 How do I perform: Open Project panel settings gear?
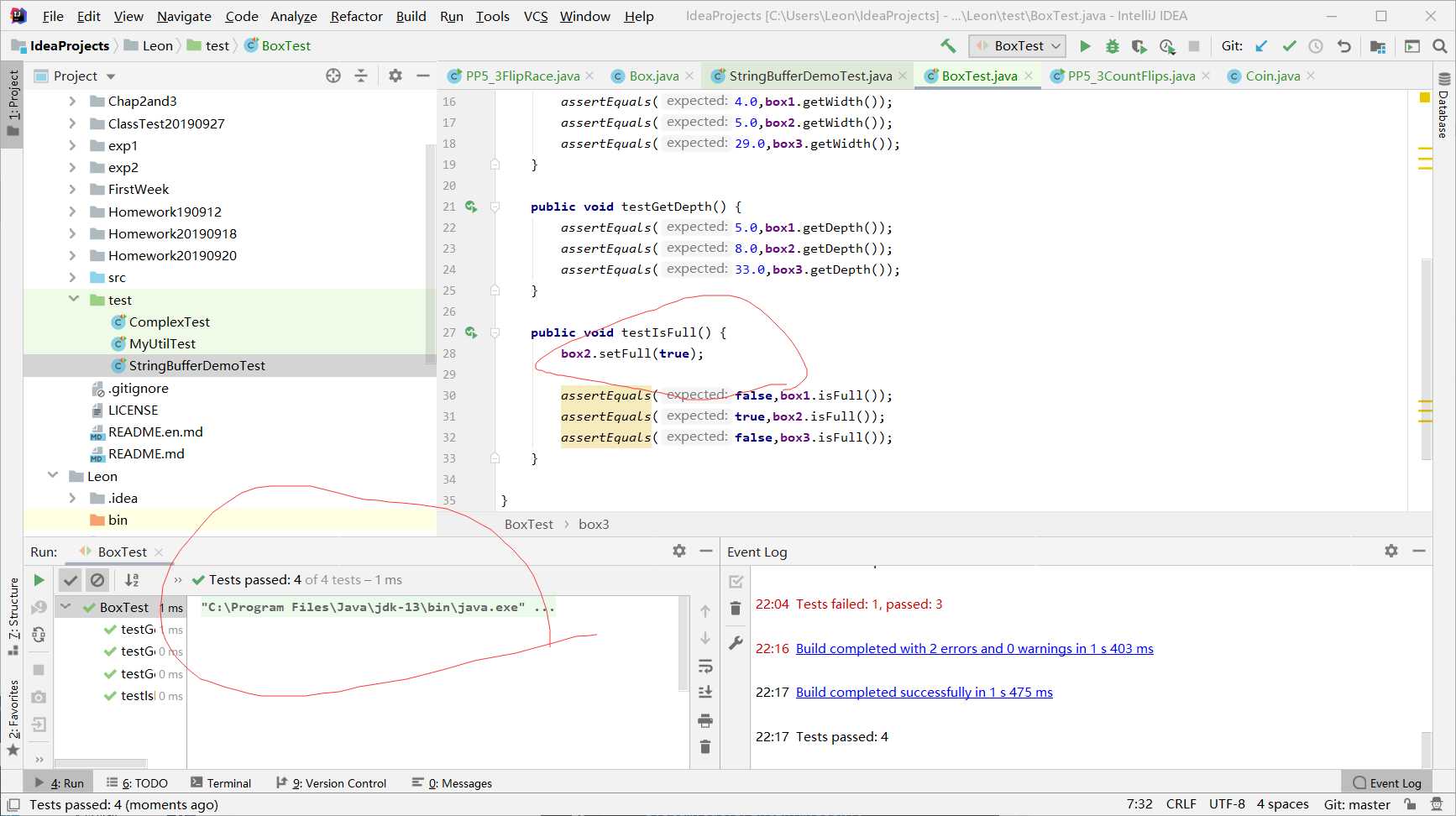tap(395, 76)
